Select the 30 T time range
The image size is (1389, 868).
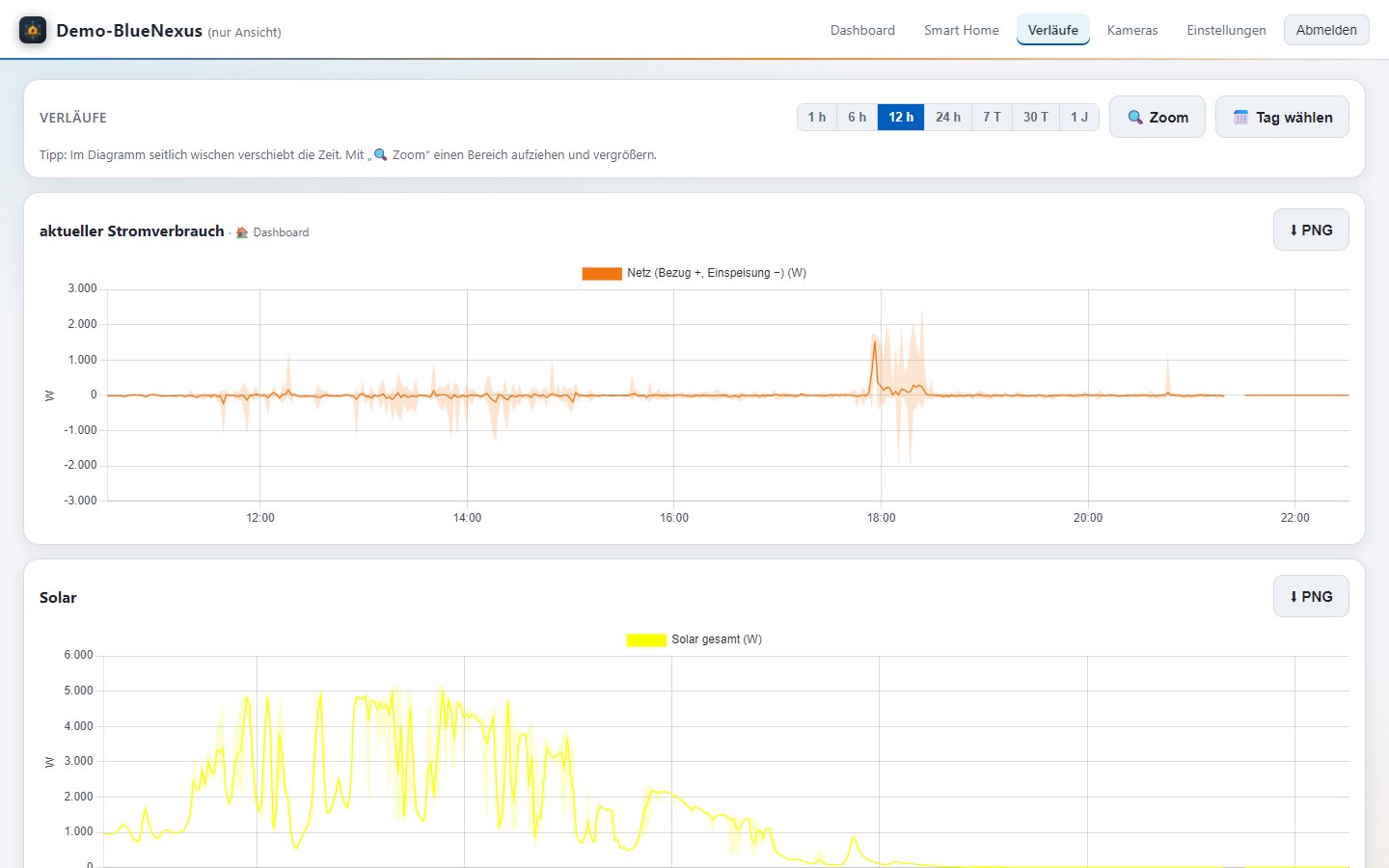[x=1036, y=118]
